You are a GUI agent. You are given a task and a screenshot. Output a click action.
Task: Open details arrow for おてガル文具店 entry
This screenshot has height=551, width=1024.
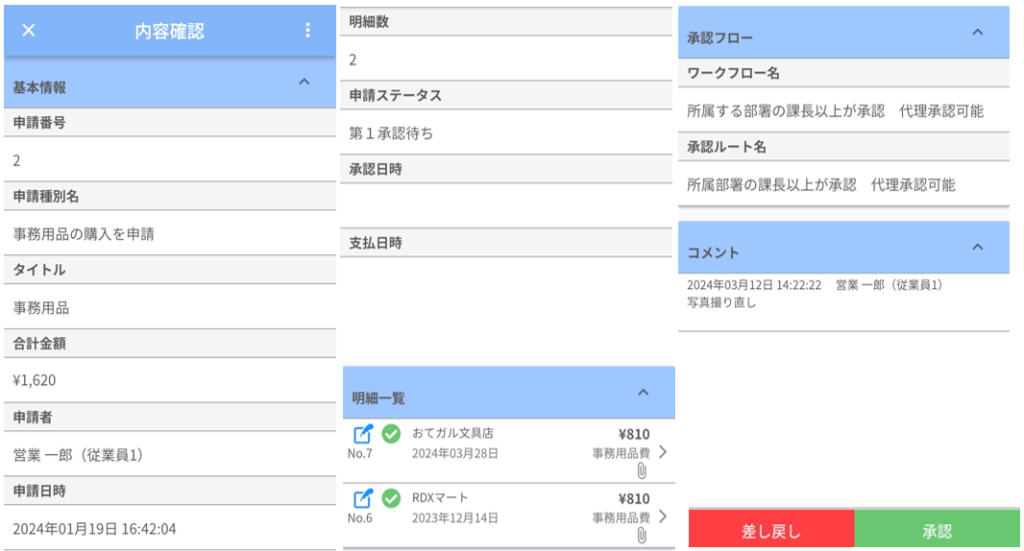pyautogui.click(x=662, y=452)
